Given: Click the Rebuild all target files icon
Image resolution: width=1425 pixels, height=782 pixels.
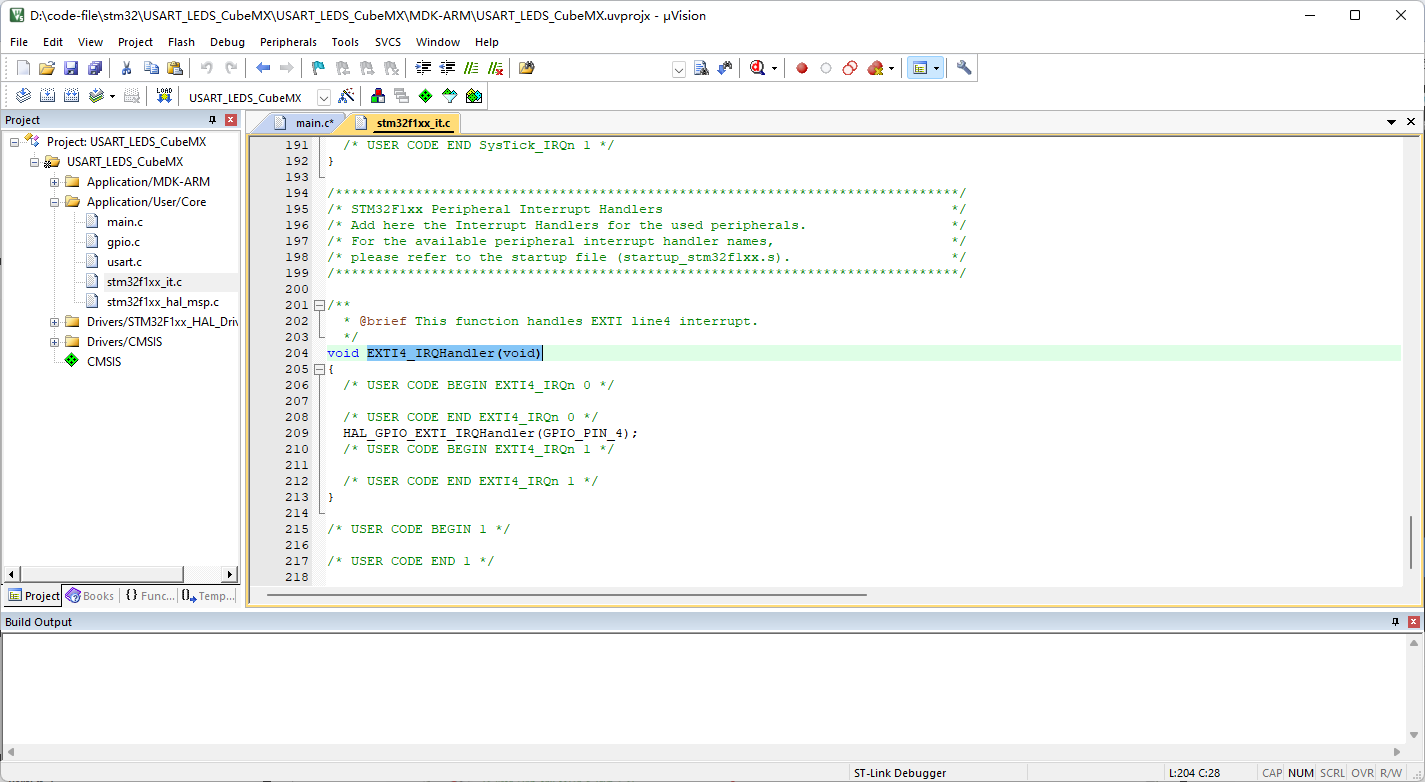Looking at the screenshot, I should pos(71,96).
